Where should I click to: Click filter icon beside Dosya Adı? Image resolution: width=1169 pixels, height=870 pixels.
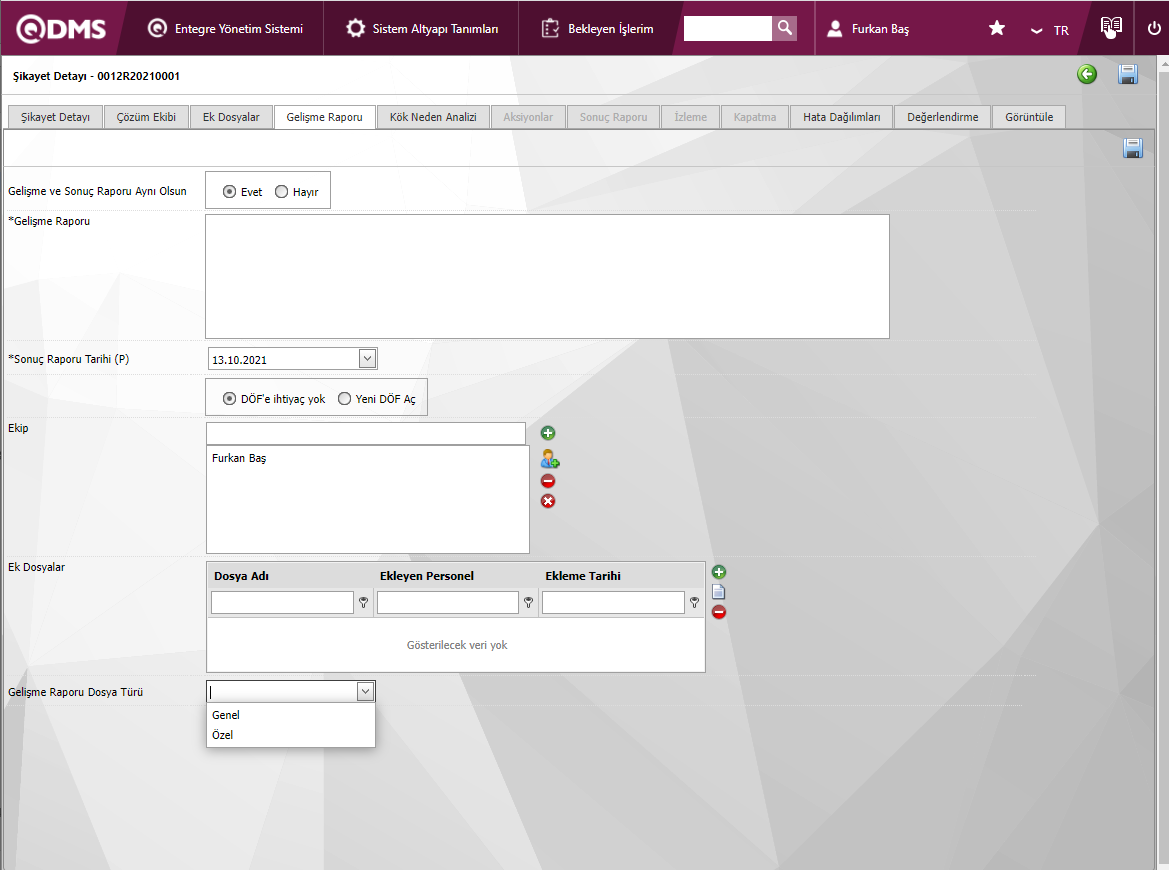[364, 602]
